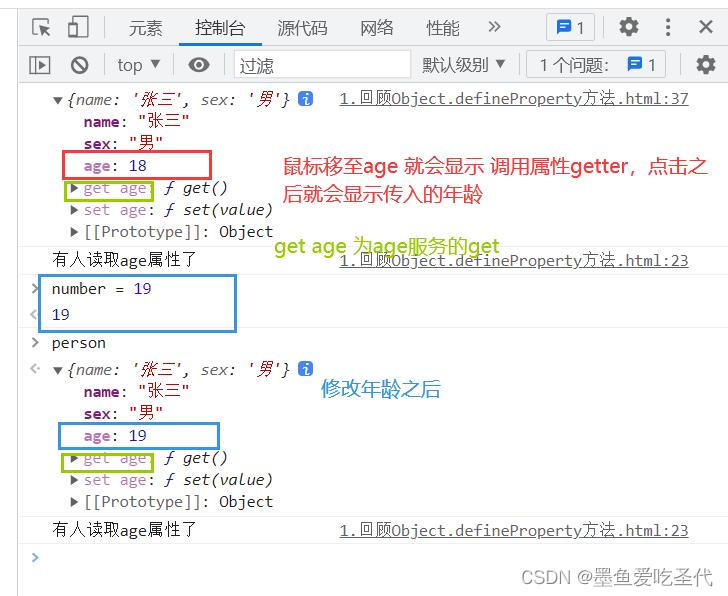
Task: Open the 1 个问题 issues button
Action: click(x=596, y=65)
